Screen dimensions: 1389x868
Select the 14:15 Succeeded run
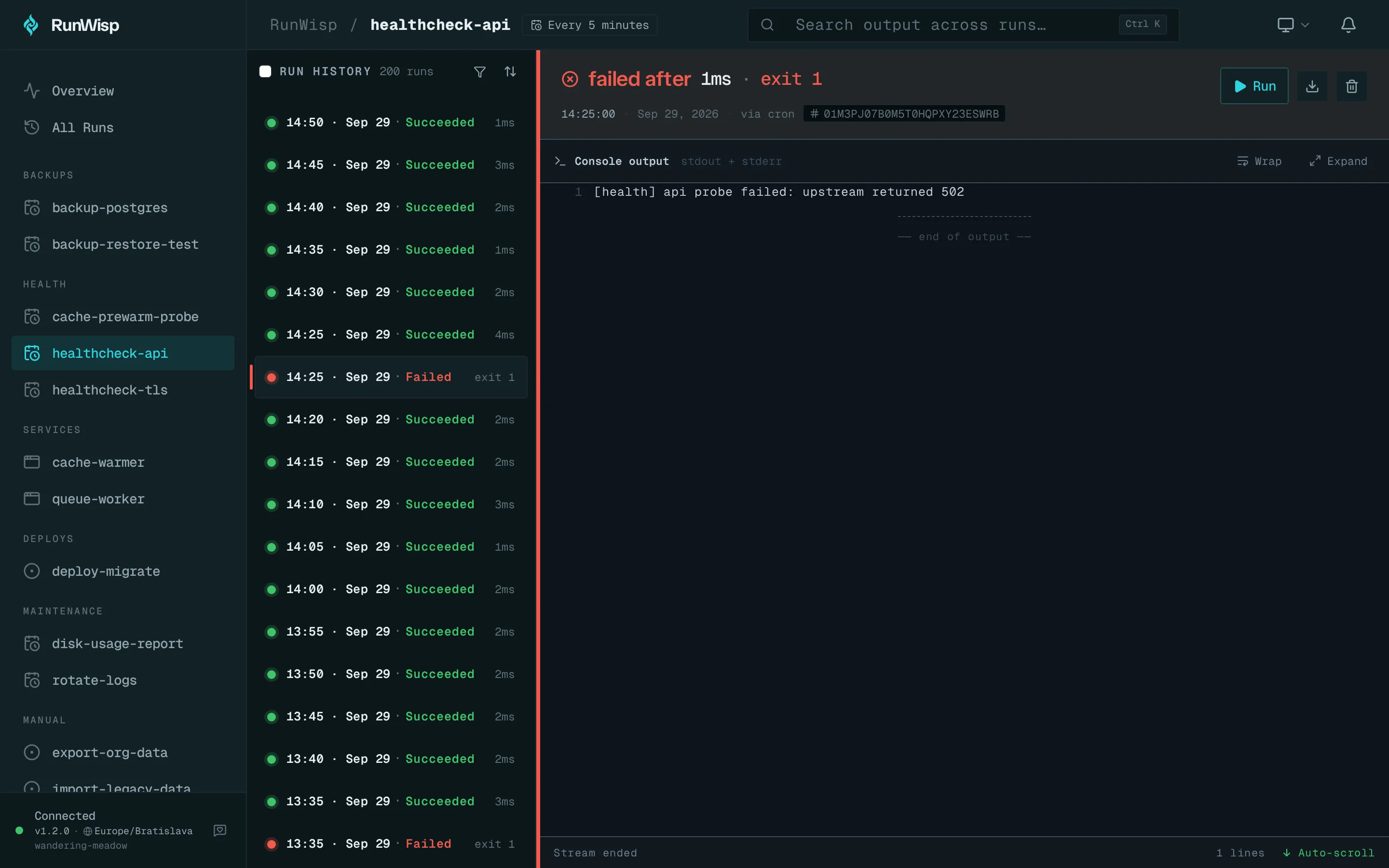click(391, 462)
